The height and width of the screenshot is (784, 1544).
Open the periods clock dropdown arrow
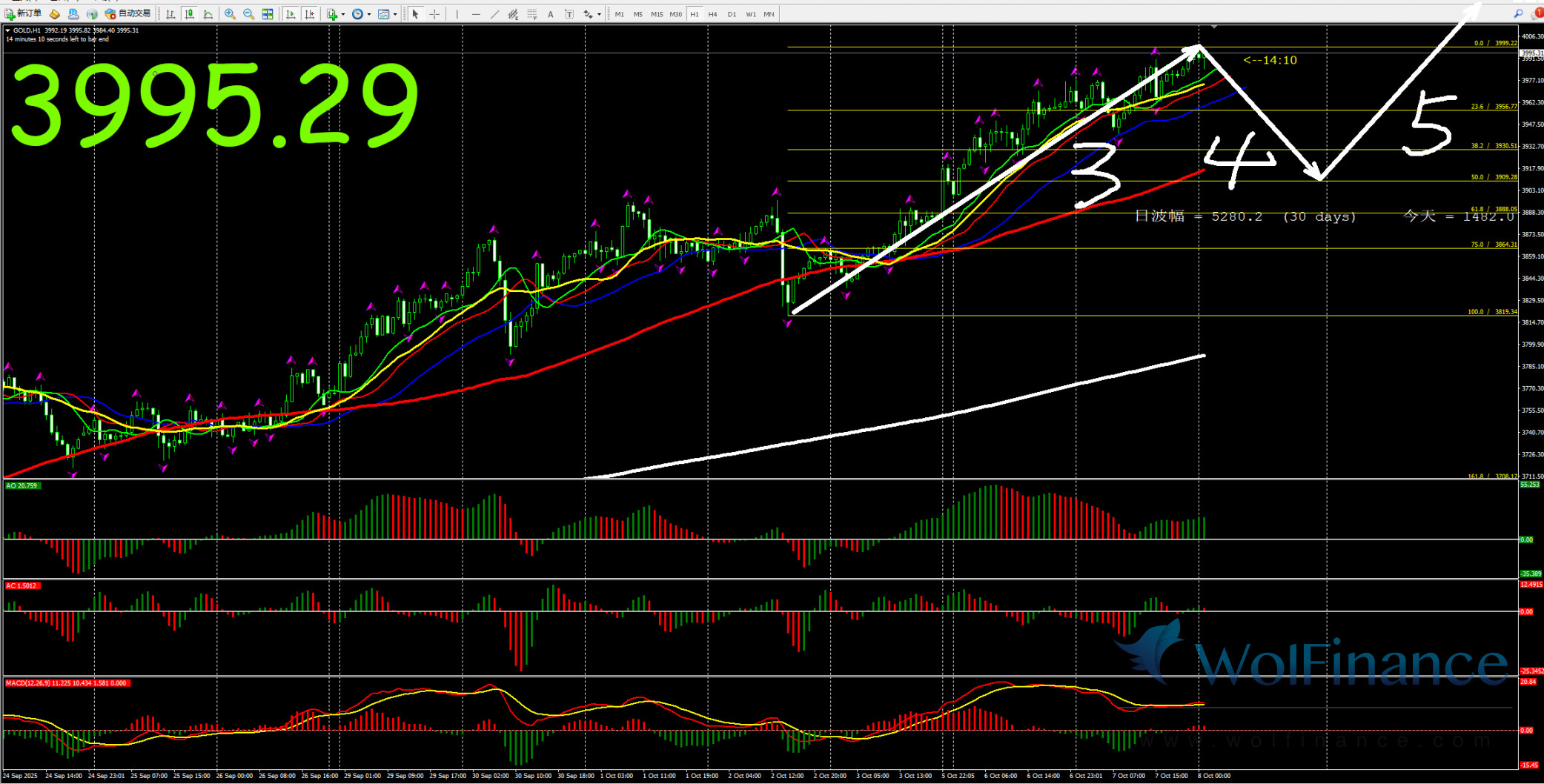tap(369, 14)
